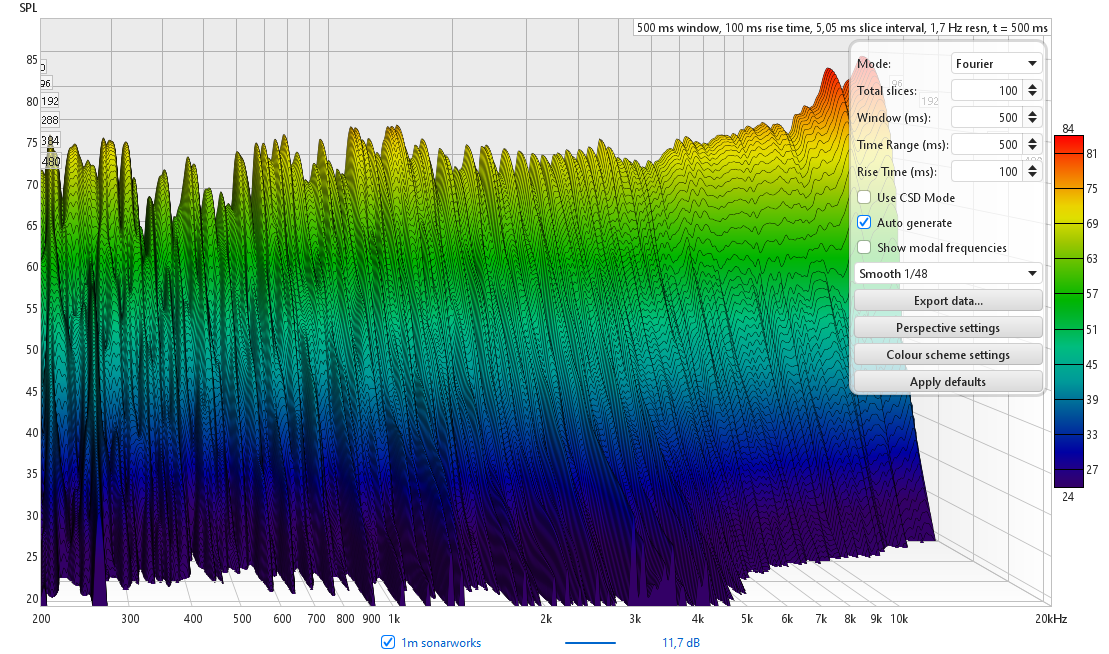The height and width of the screenshot is (654, 1109).
Task: Uncheck the Auto generate checkbox
Action: tap(864, 222)
